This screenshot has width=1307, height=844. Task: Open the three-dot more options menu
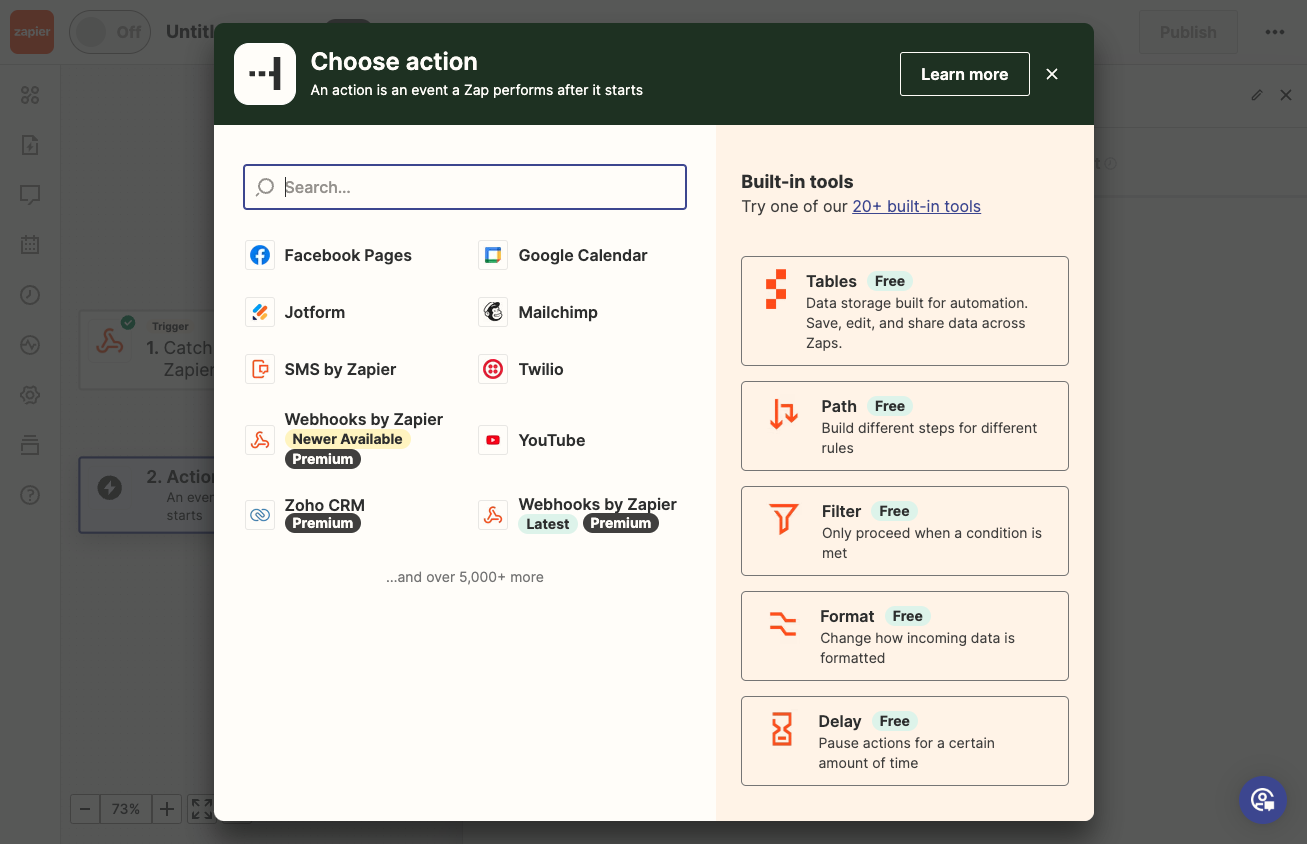click(x=1274, y=32)
